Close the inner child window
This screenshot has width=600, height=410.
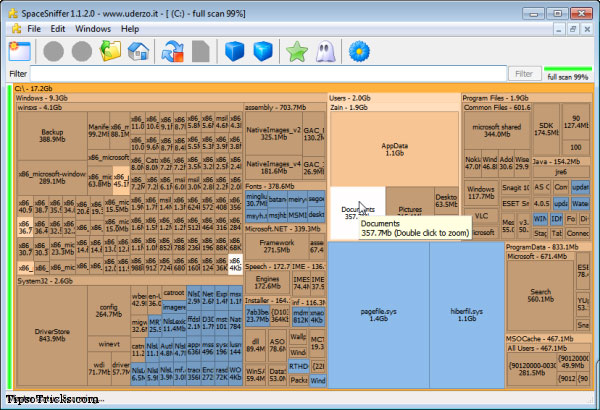click(587, 29)
